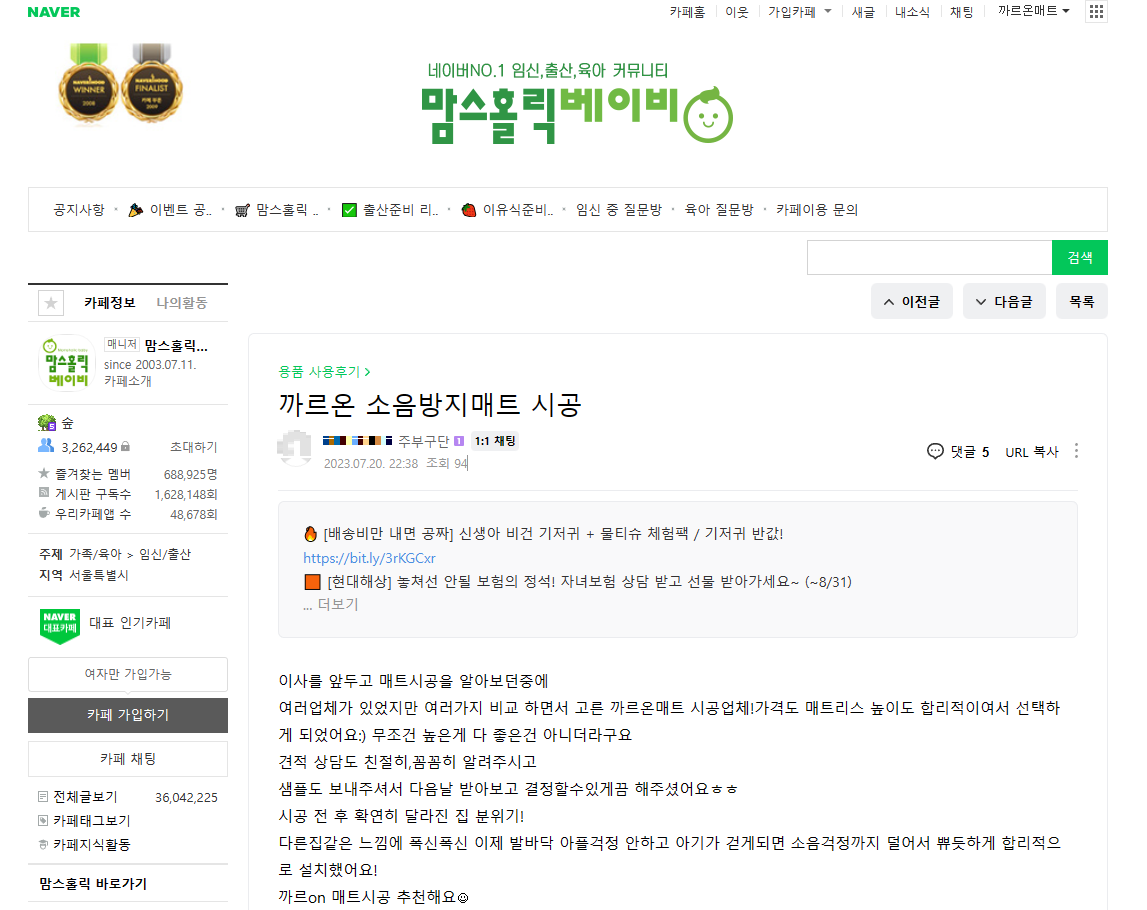Copy the post link with URL 복사
The image size is (1147, 910).
(x=1031, y=452)
